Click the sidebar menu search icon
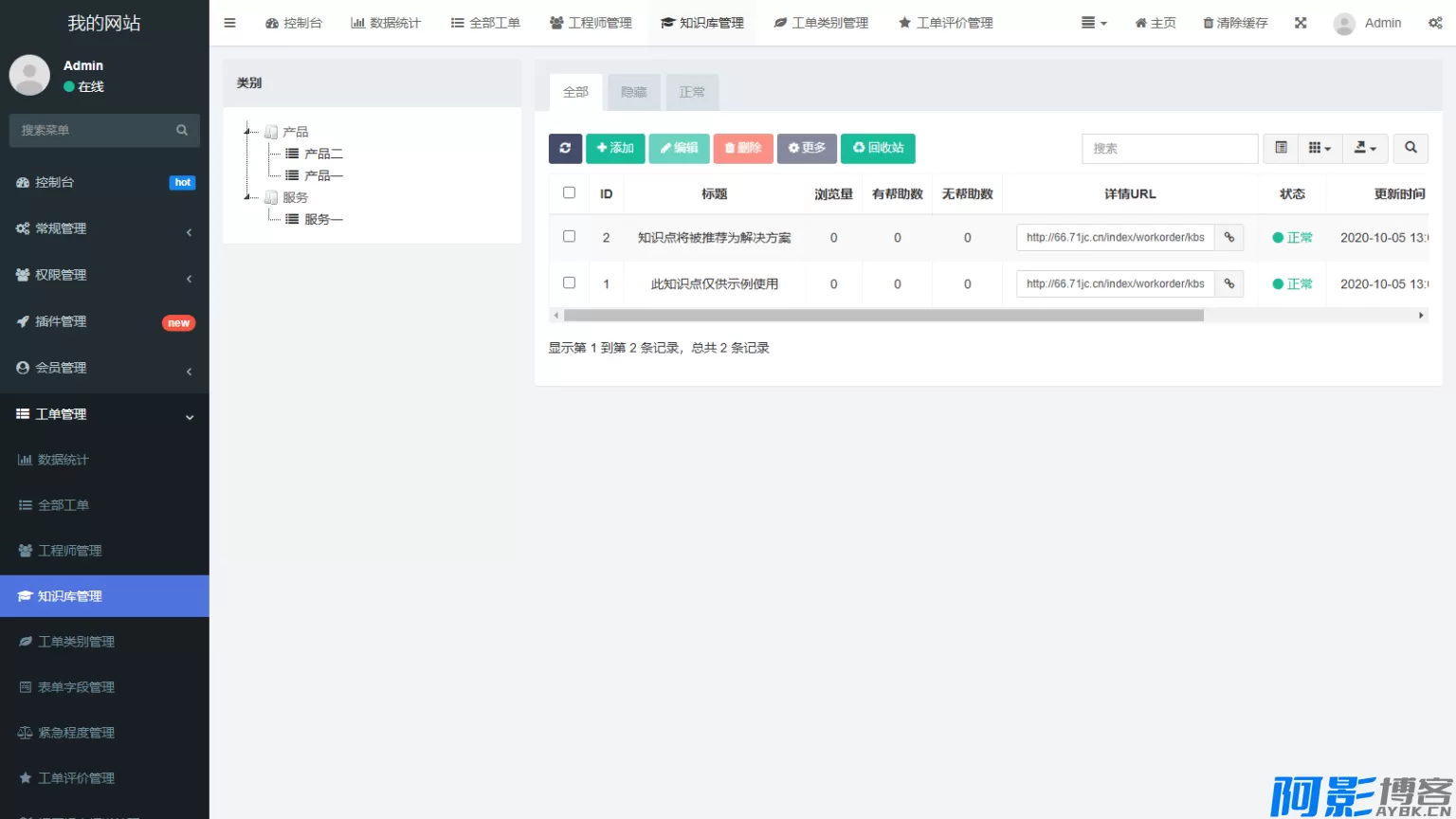This screenshot has width=1456, height=819. (182, 130)
